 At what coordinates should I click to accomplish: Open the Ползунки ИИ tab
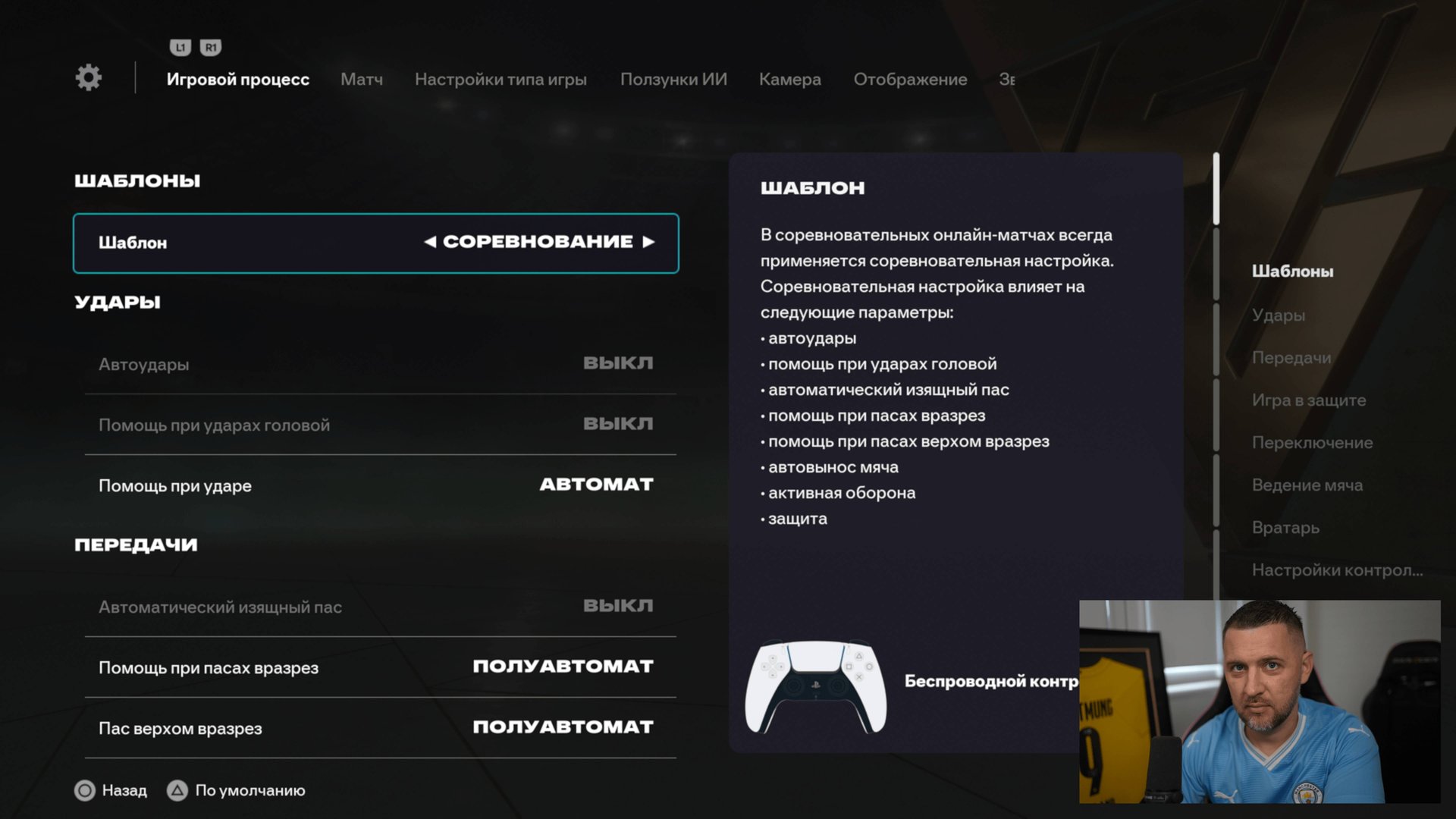click(x=673, y=79)
